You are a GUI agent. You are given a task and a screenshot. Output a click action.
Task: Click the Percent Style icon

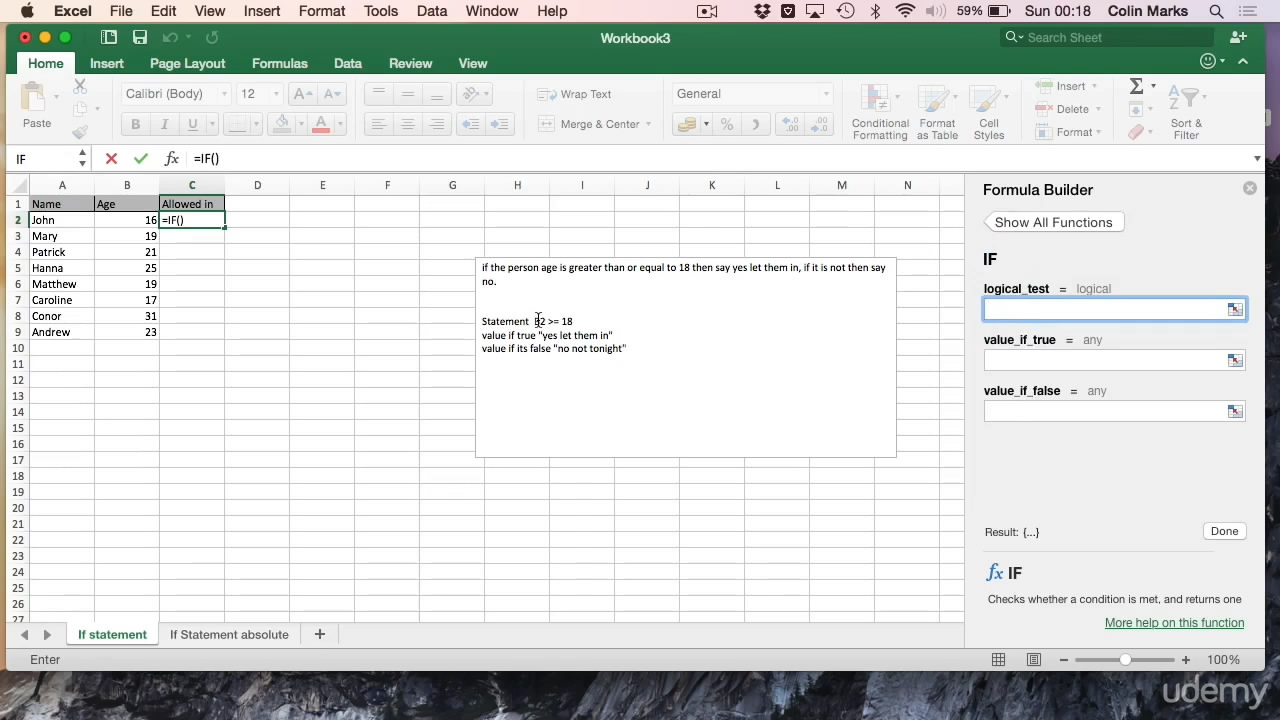tap(727, 124)
